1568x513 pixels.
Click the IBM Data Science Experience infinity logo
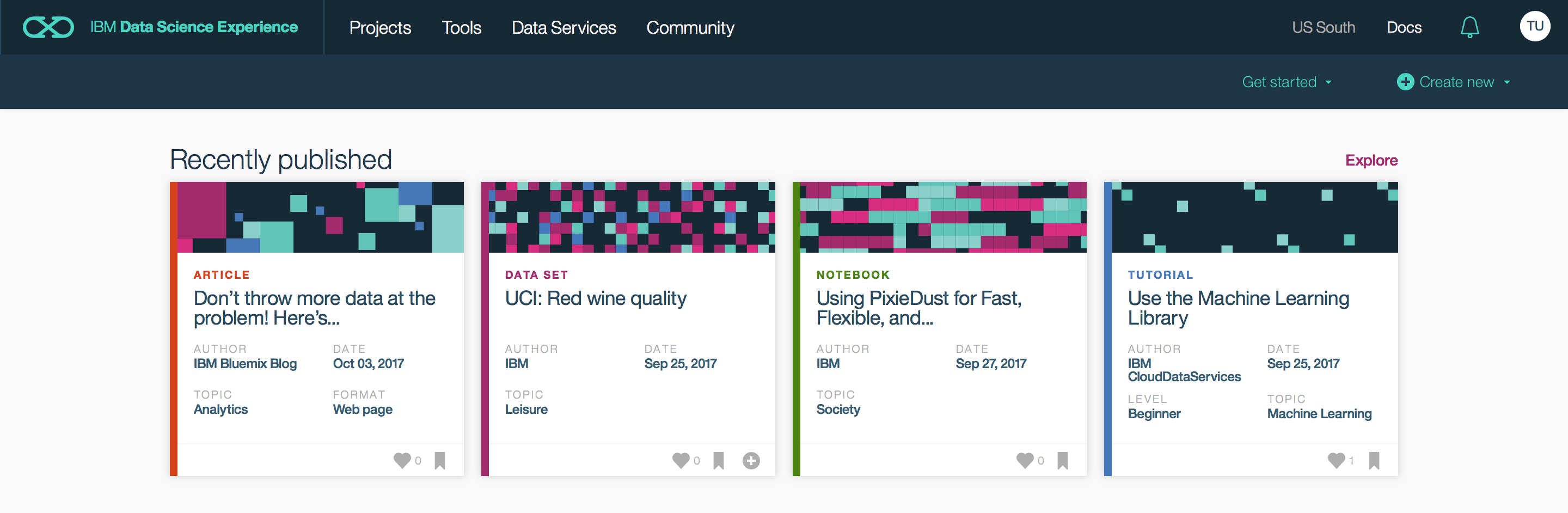pyautogui.click(x=48, y=27)
